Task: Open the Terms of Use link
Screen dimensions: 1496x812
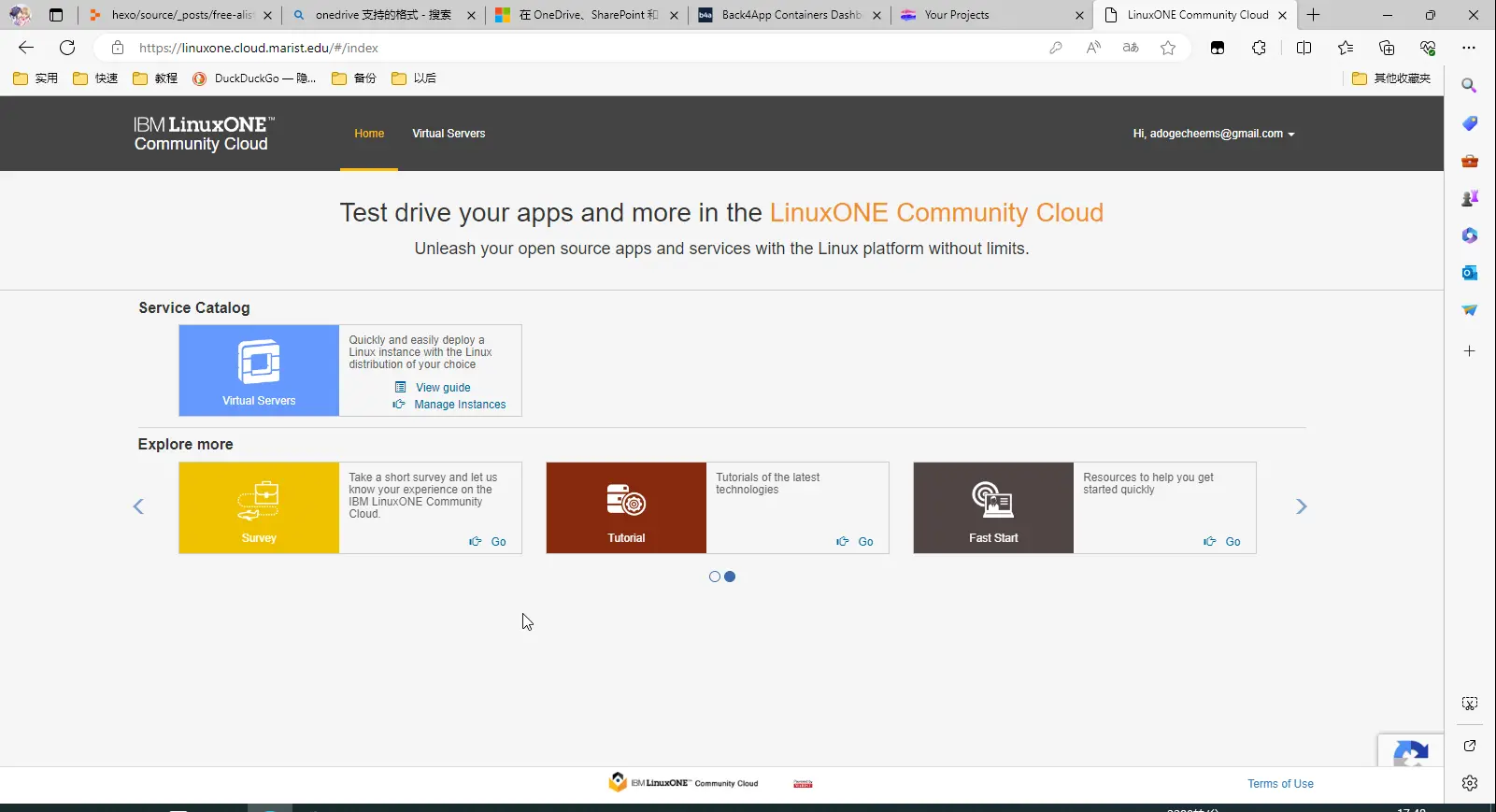Action: point(1280,784)
